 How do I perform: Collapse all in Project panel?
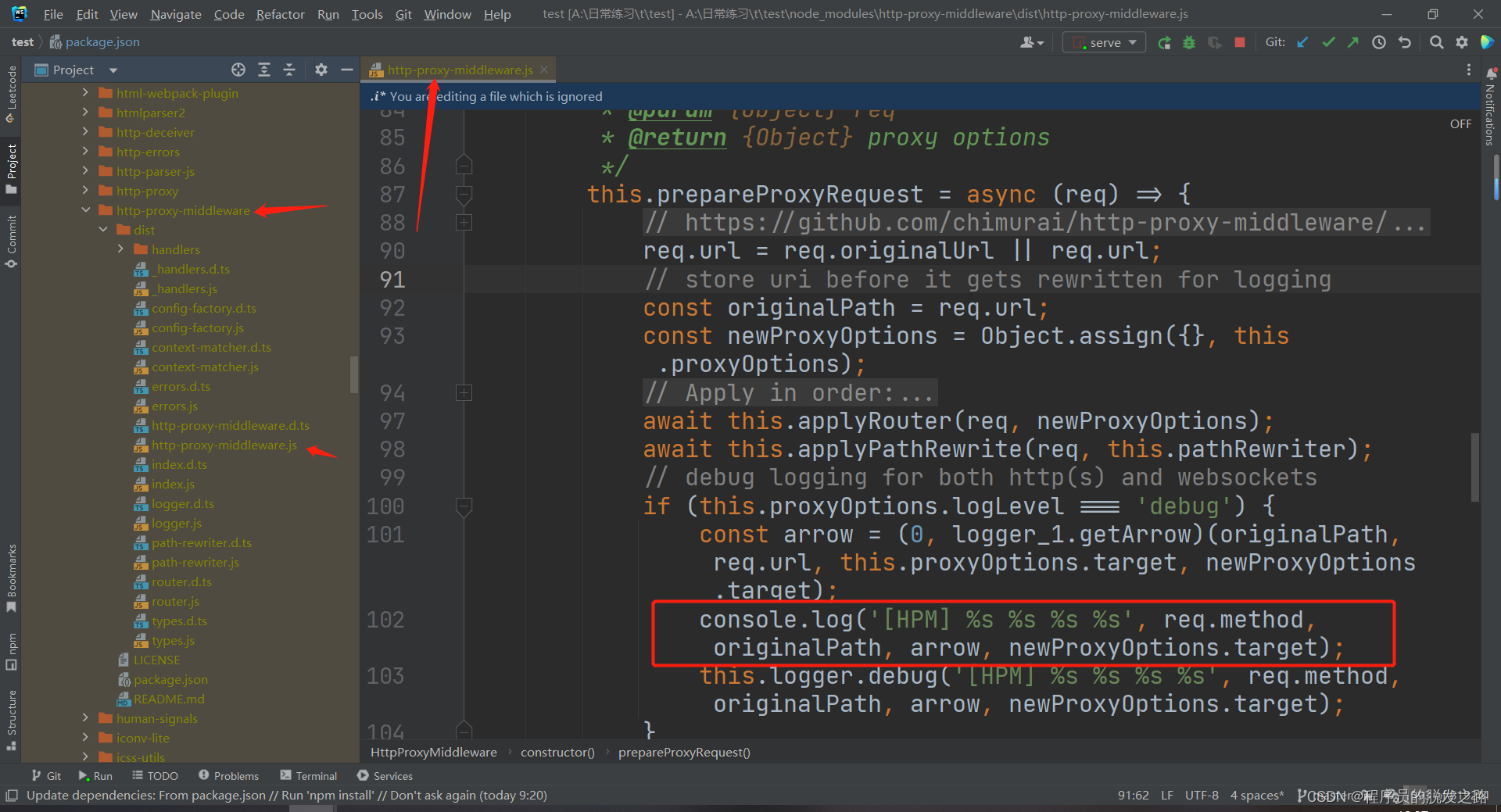289,70
